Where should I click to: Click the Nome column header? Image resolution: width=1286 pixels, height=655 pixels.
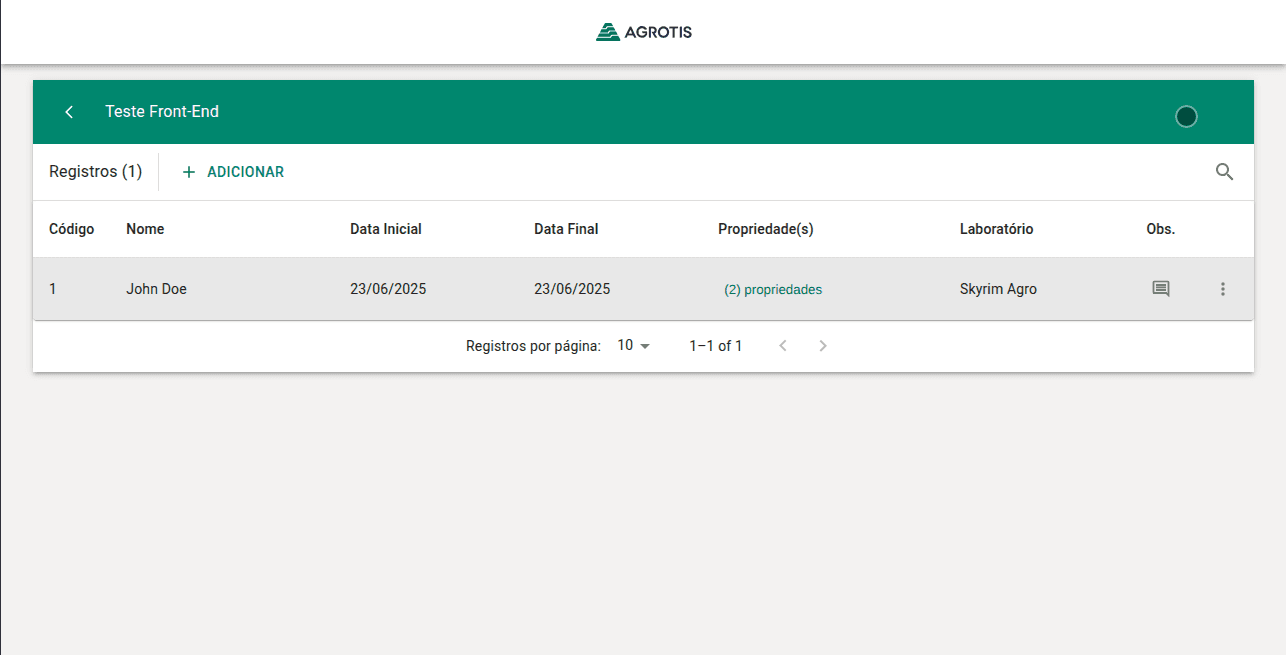pyautogui.click(x=145, y=229)
